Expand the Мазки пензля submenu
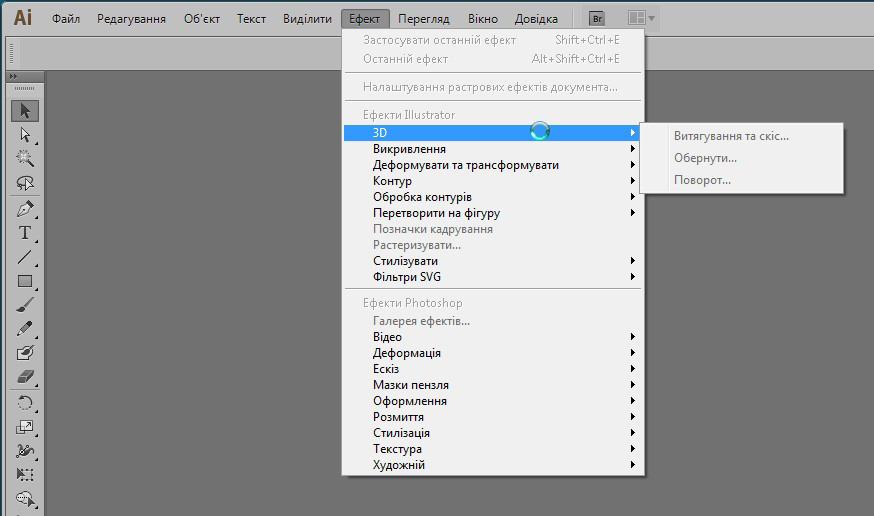The image size is (874, 516). point(493,385)
